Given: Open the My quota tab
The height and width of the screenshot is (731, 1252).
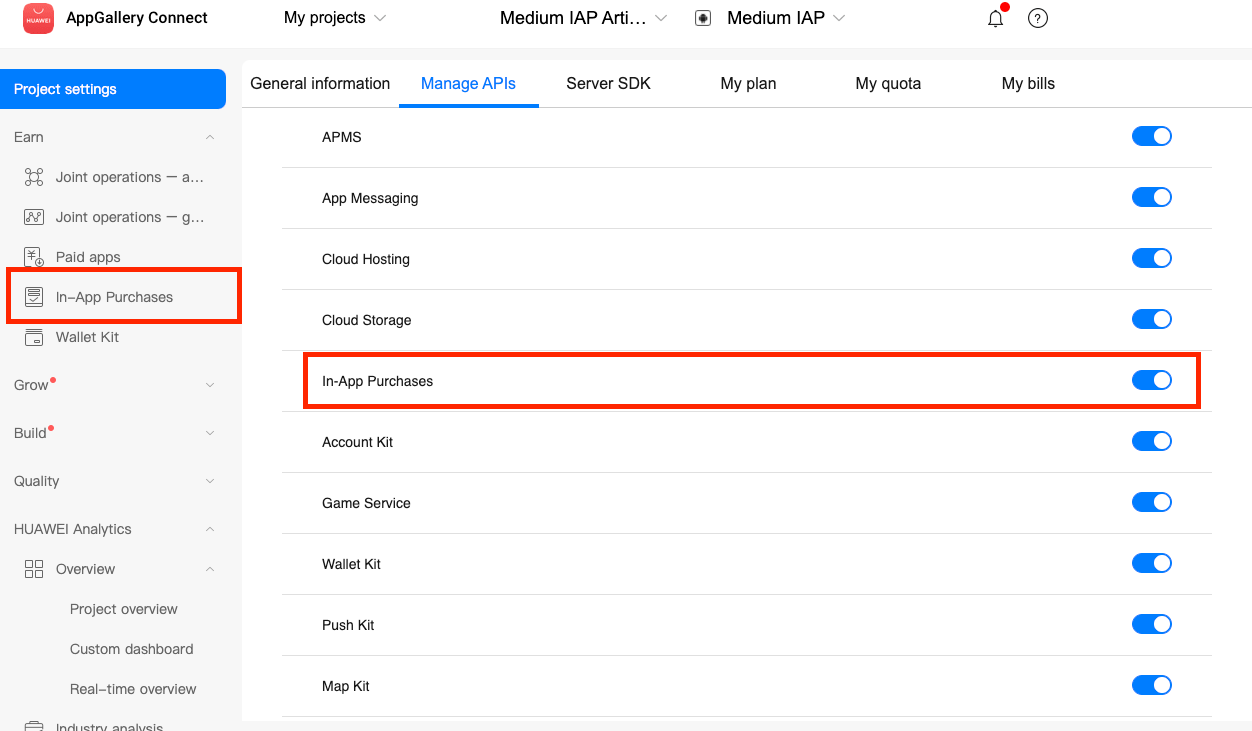Looking at the screenshot, I should (x=888, y=84).
